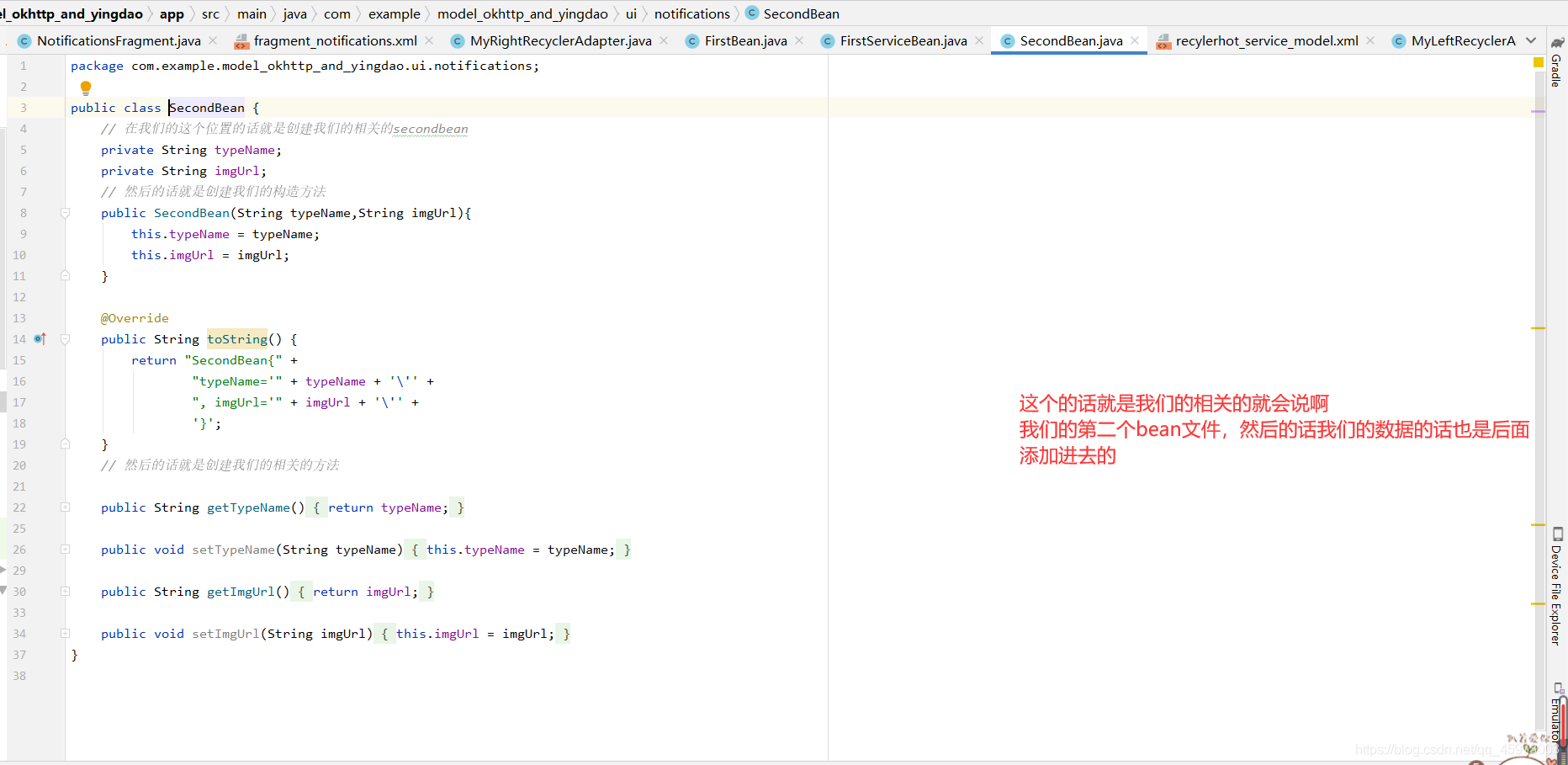Collapse the toString method fold marker
The height and width of the screenshot is (765, 1568).
pyautogui.click(x=65, y=339)
